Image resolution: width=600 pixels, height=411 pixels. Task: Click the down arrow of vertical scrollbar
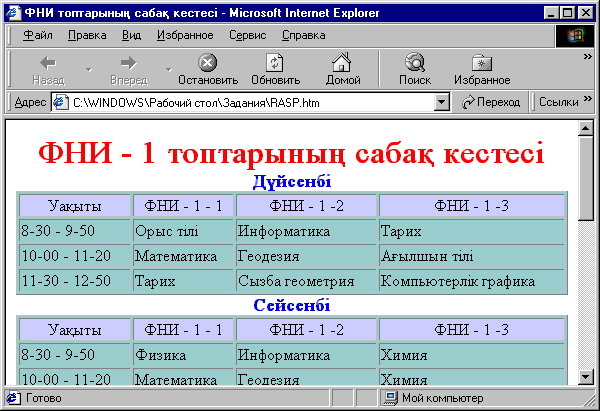pyautogui.click(x=586, y=377)
